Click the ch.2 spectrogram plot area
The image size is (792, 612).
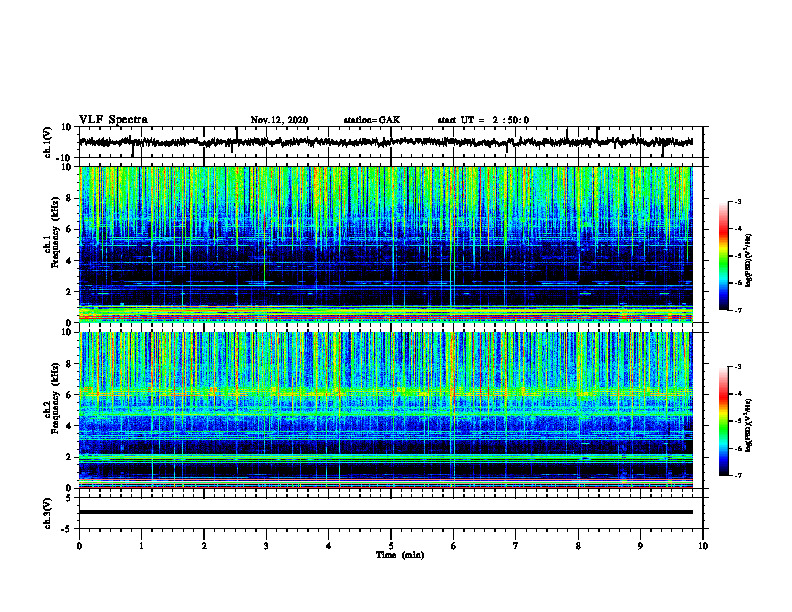click(x=385, y=410)
